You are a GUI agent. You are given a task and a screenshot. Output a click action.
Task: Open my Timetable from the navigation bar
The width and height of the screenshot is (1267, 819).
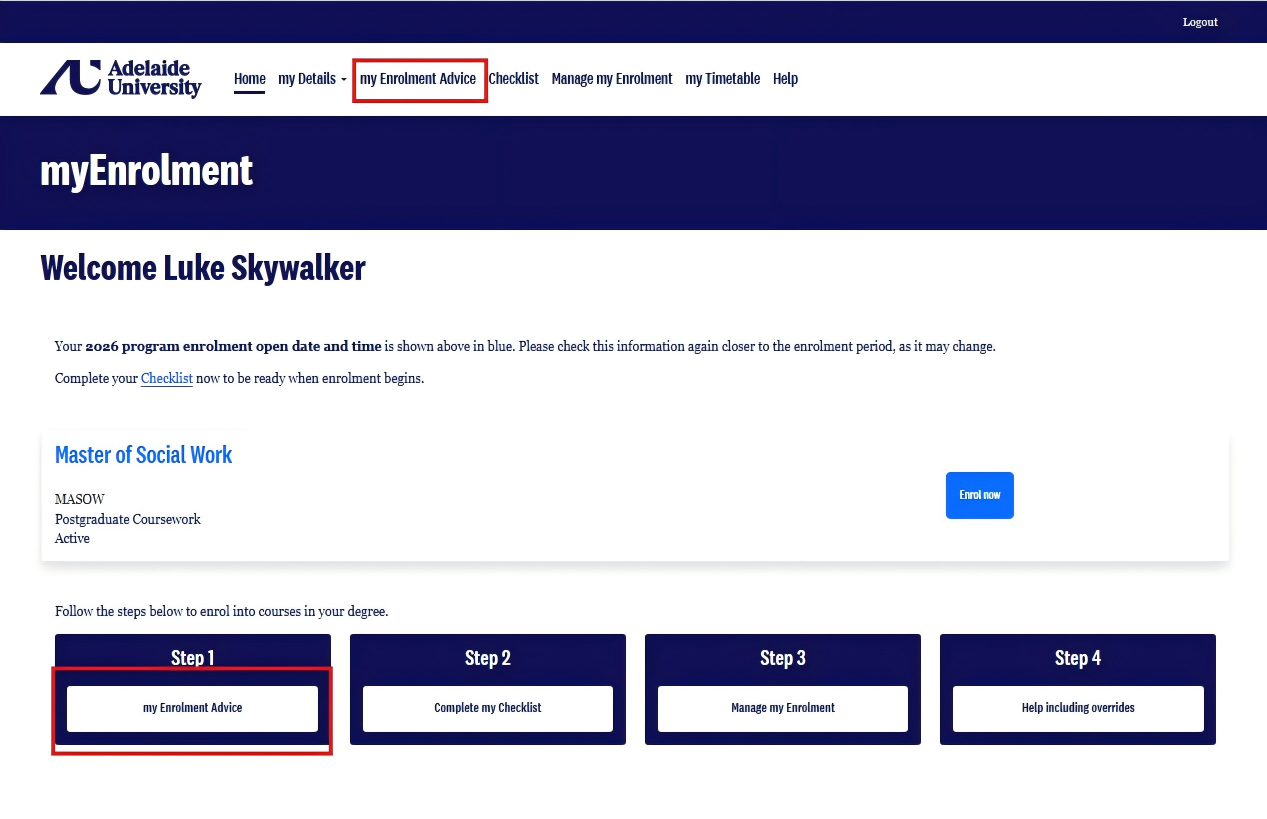(x=723, y=79)
